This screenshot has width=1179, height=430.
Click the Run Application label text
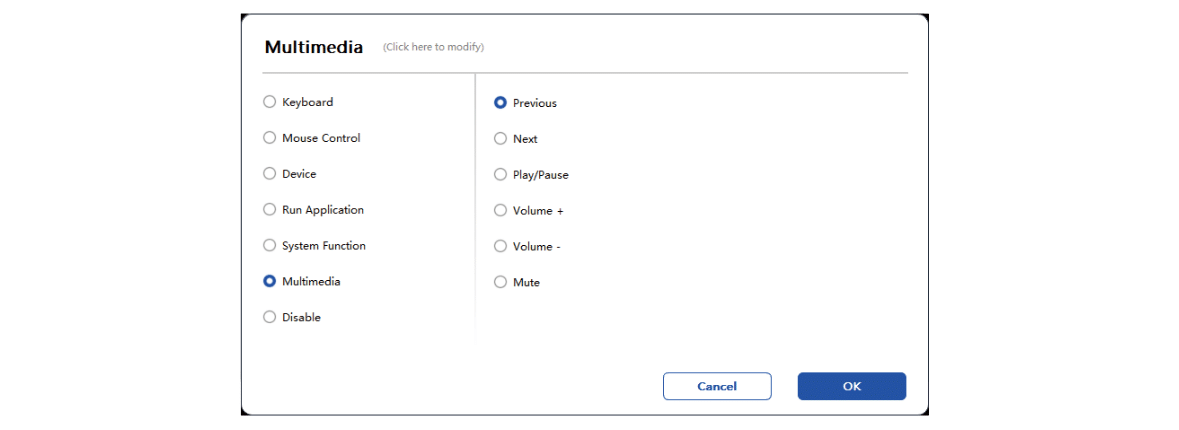pos(323,210)
